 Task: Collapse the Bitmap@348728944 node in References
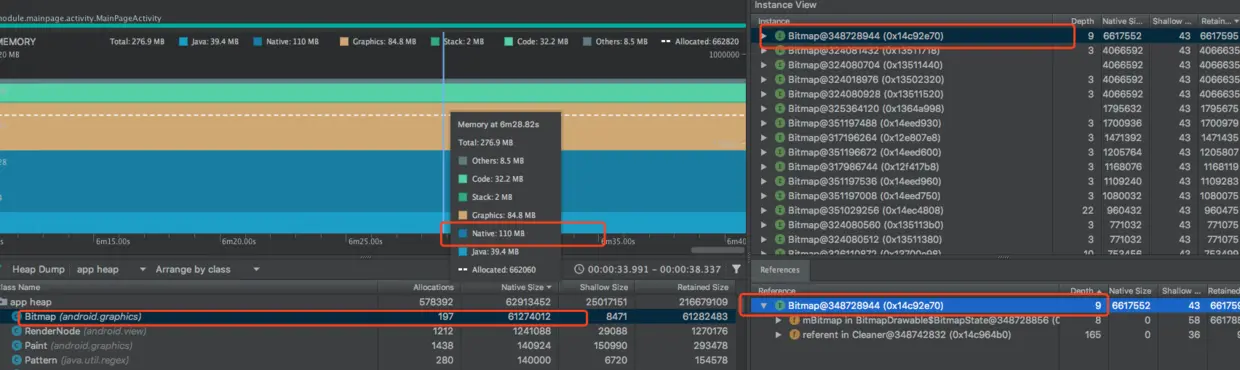(x=765, y=306)
